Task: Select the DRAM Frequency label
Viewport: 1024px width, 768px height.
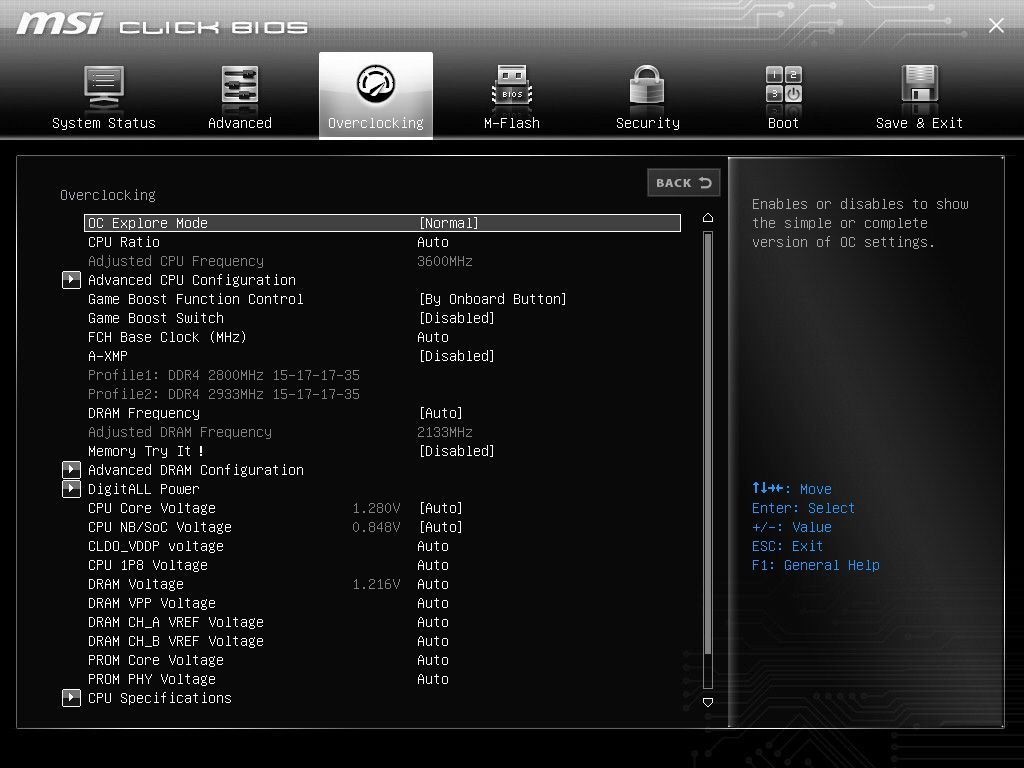Action: click(144, 413)
